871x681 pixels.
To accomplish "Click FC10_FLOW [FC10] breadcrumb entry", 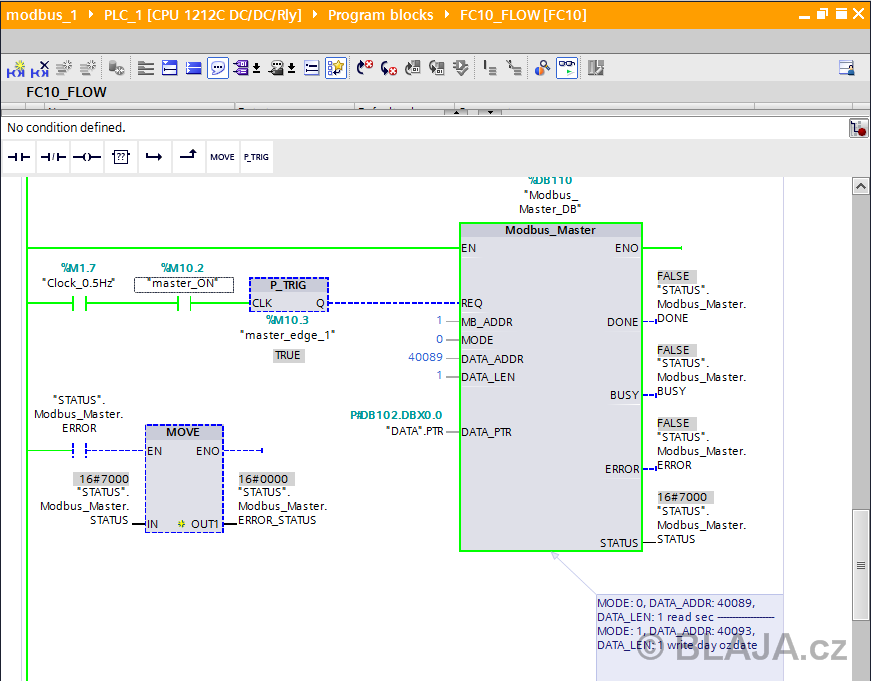I will [523, 15].
